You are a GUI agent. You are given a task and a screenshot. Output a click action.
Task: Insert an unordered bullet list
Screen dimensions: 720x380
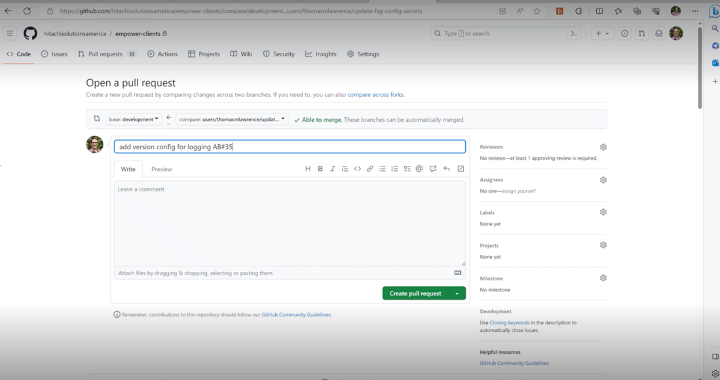point(382,169)
